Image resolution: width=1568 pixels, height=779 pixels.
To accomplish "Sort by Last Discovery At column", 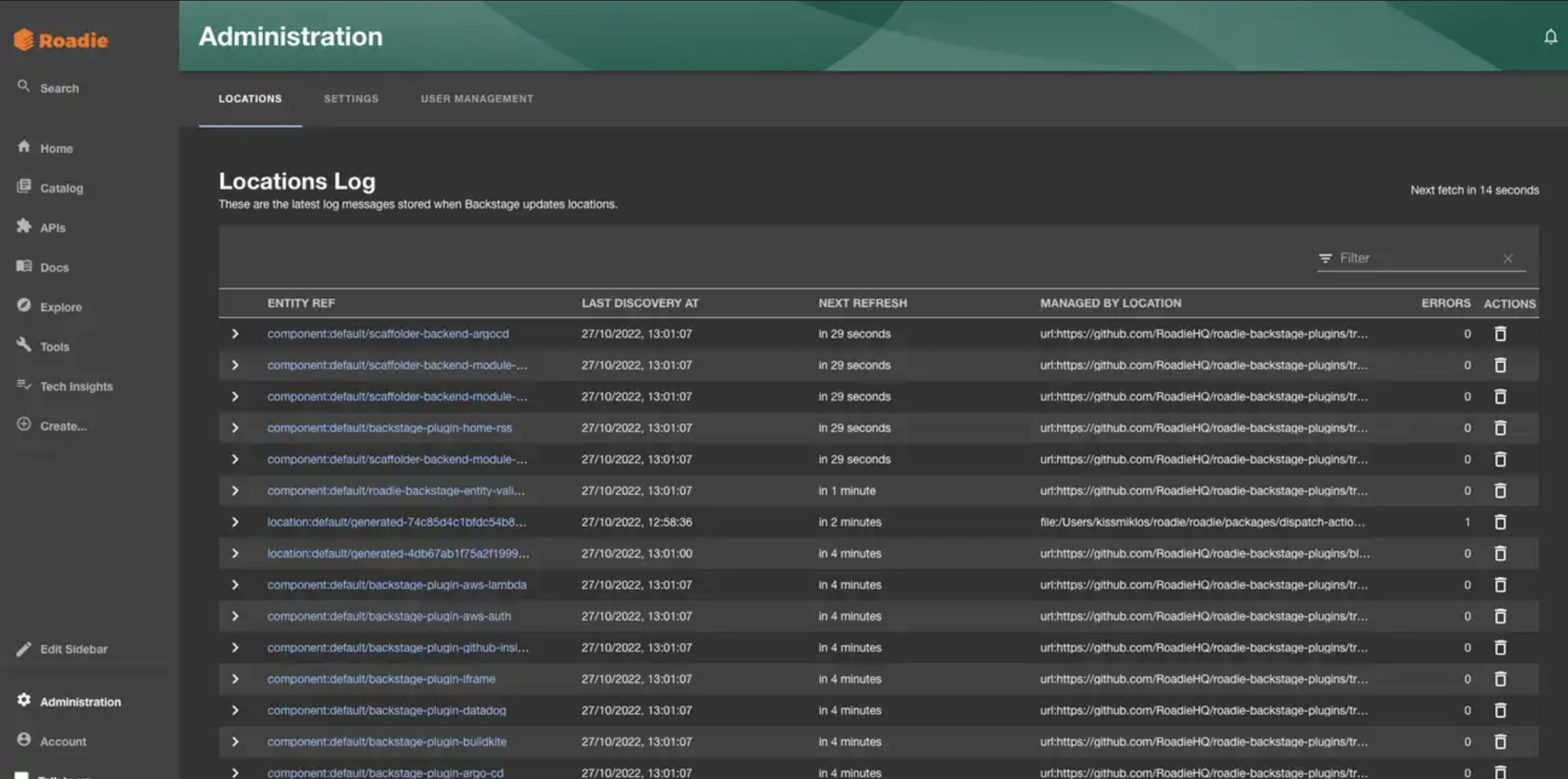I will pos(640,303).
